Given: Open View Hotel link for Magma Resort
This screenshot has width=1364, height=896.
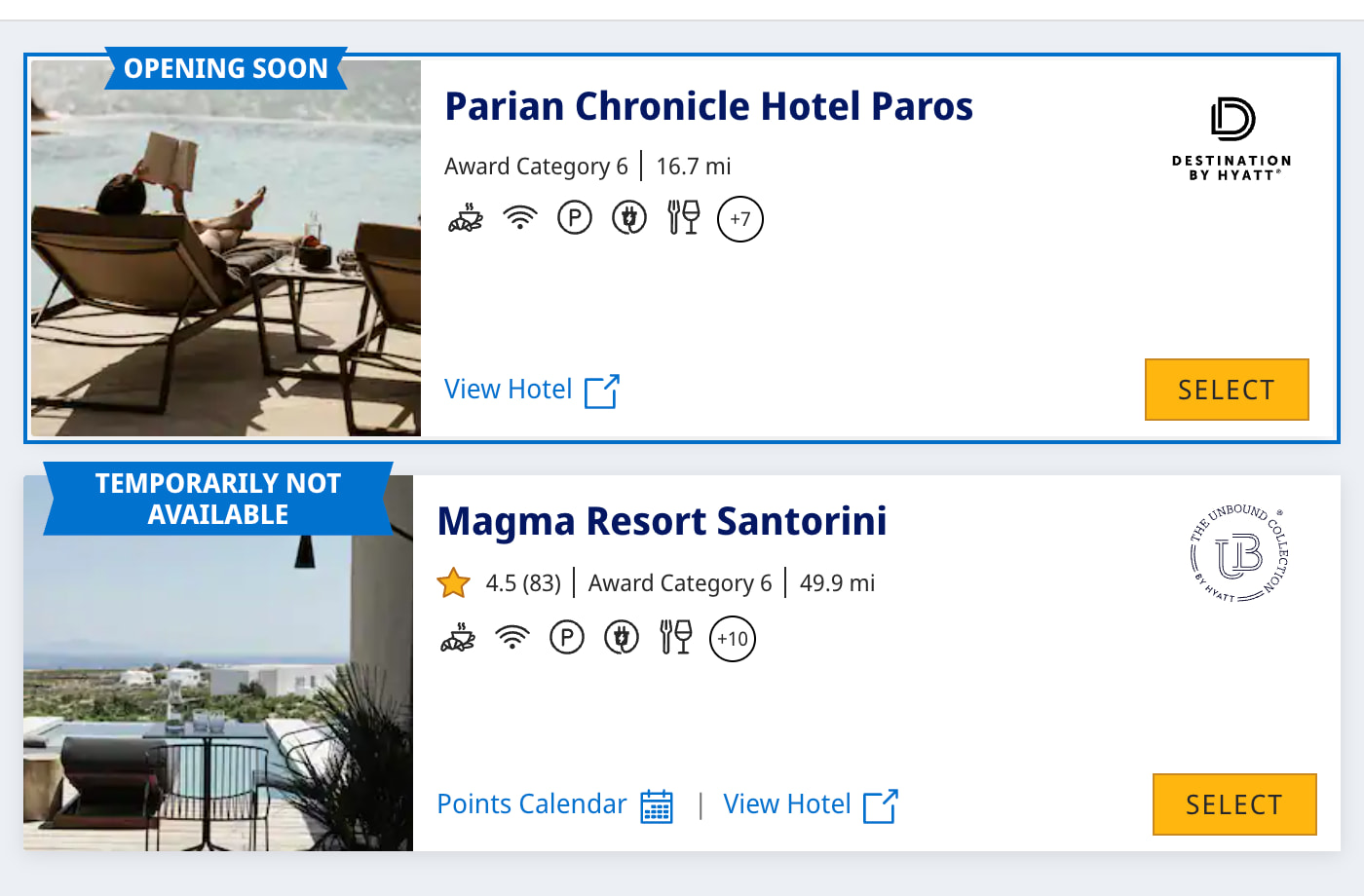Looking at the screenshot, I should click(x=810, y=804).
